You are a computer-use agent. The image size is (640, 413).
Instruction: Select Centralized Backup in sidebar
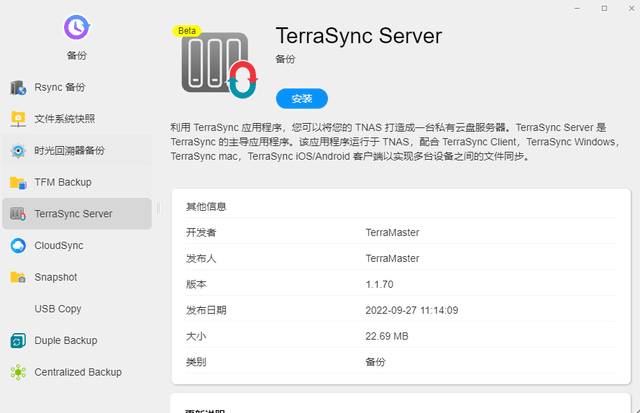(x=78, y=372)
